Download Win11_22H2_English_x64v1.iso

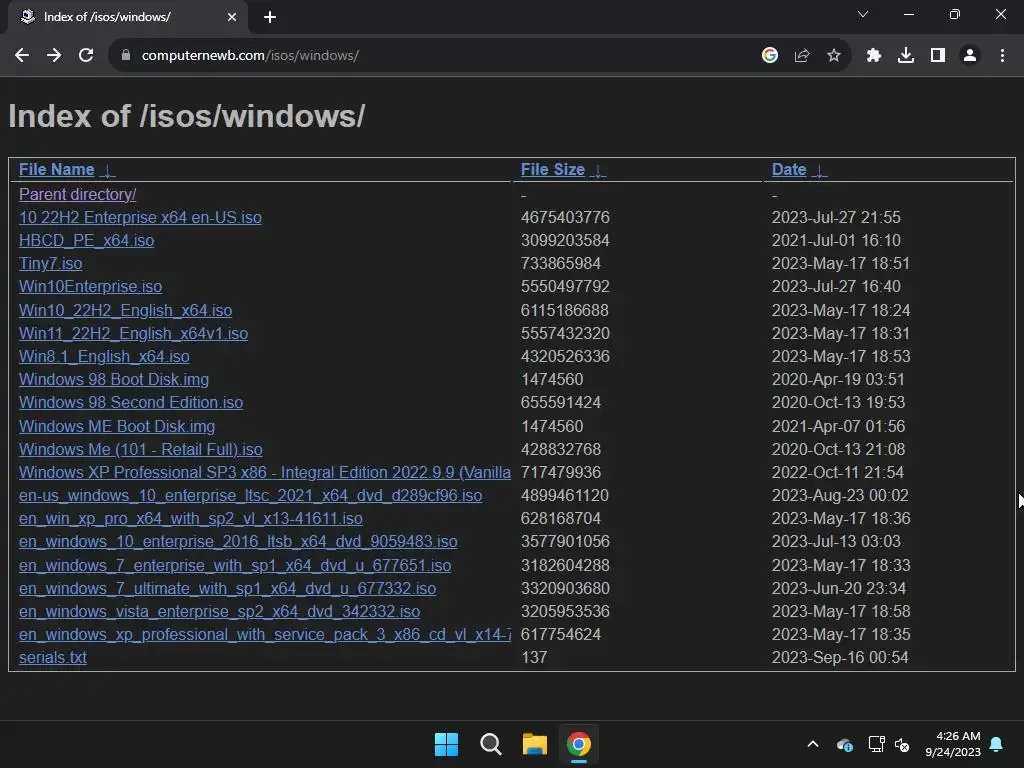pos(134,334)
